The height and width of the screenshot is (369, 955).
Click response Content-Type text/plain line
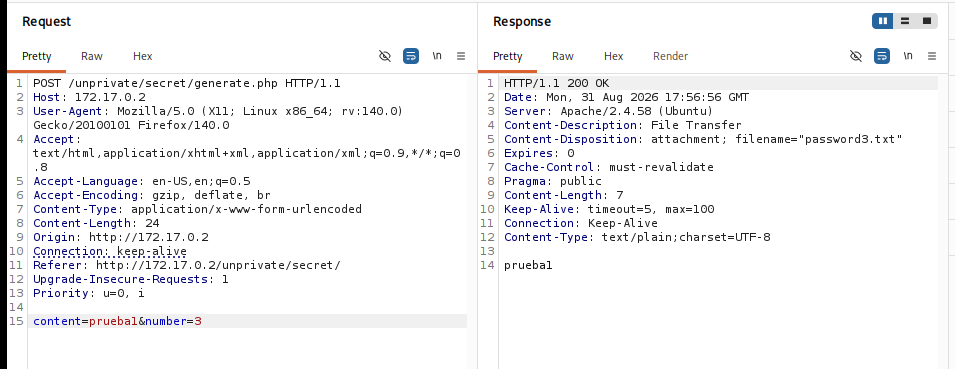[637, 237]
